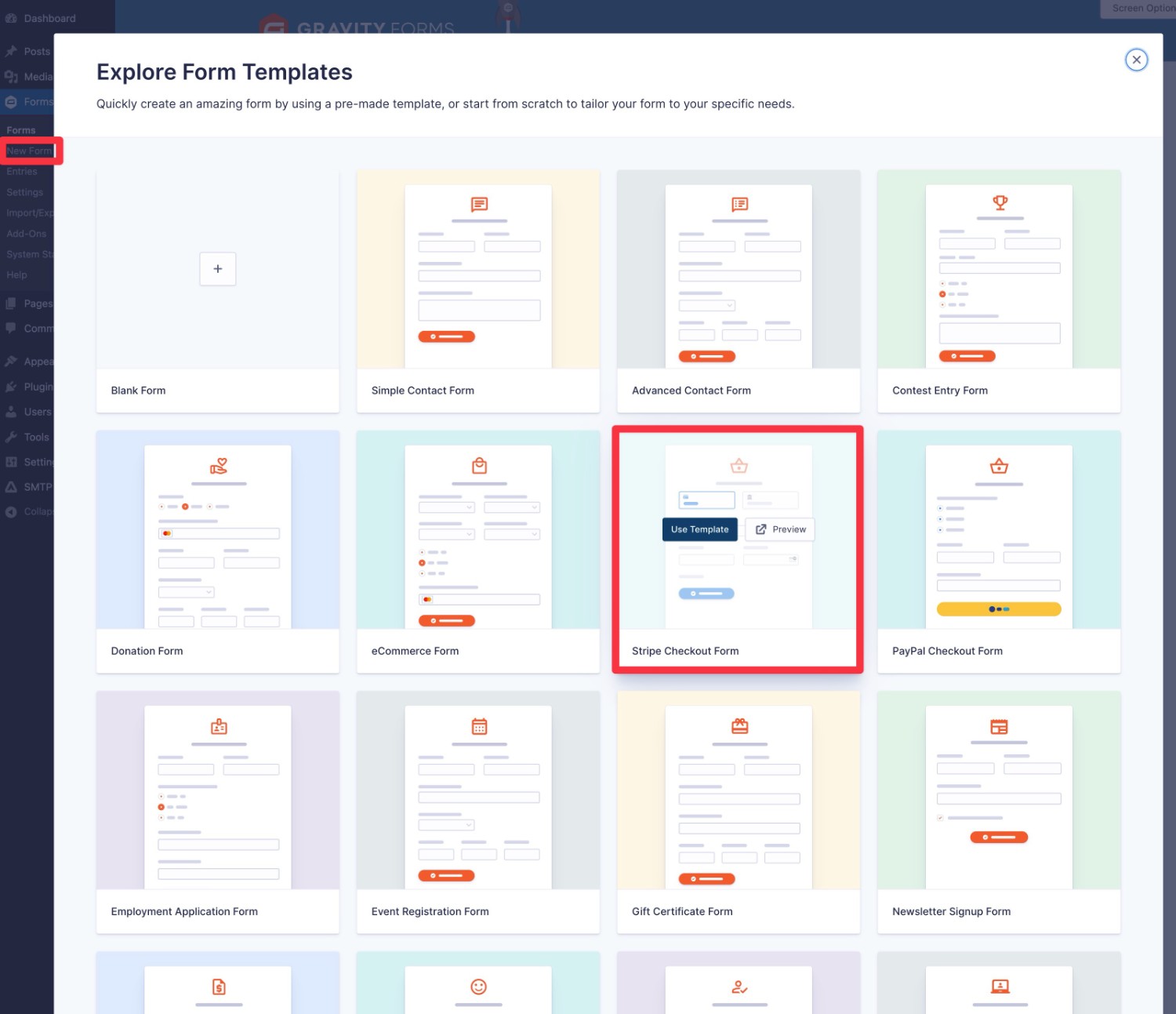This screenshot has height=1014, width=1176.
Task: Click the ID badge icon on Employment Application Form
Action: pos(219,726)
